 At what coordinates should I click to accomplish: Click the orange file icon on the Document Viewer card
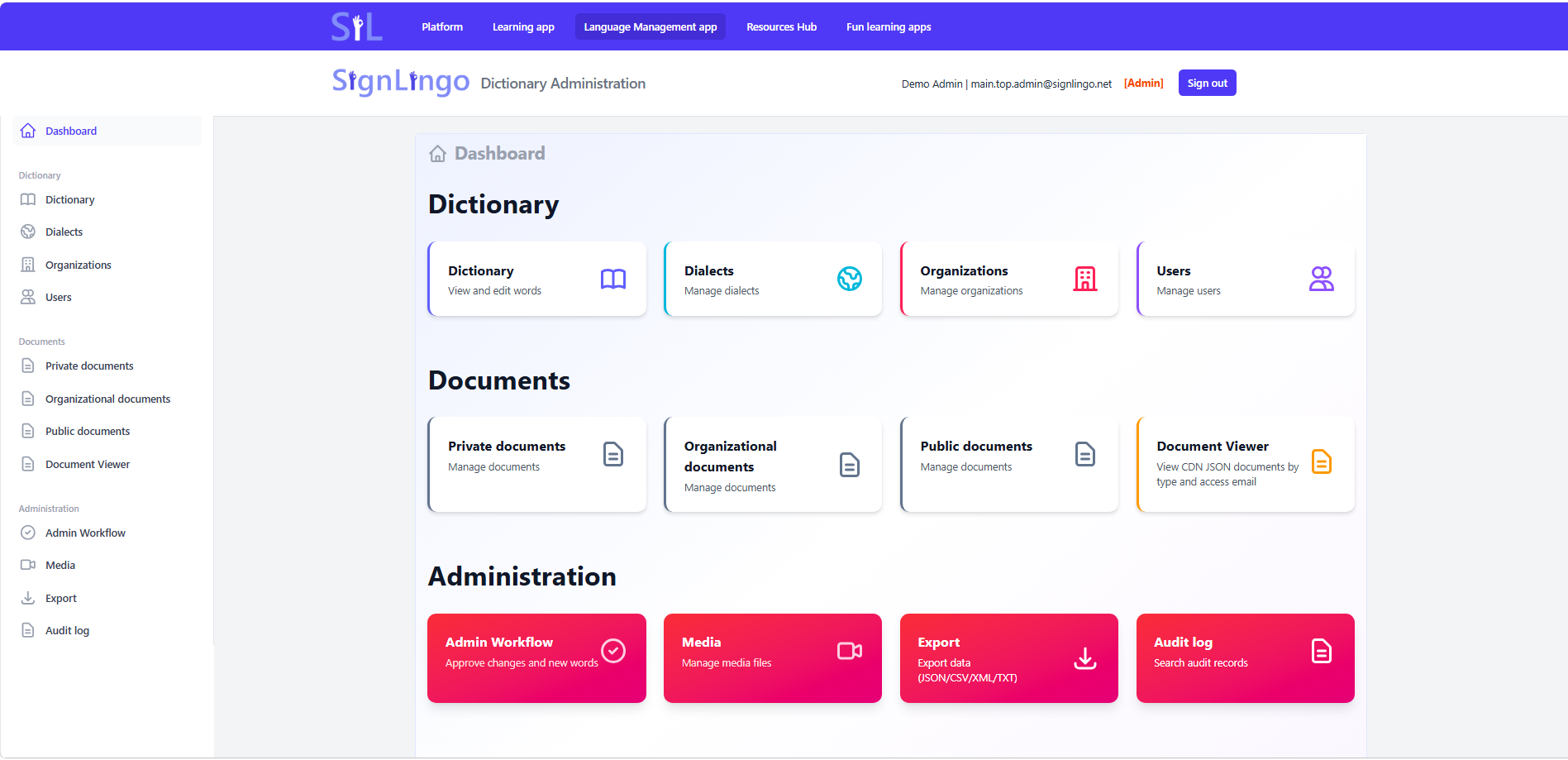coord(1322,461)
